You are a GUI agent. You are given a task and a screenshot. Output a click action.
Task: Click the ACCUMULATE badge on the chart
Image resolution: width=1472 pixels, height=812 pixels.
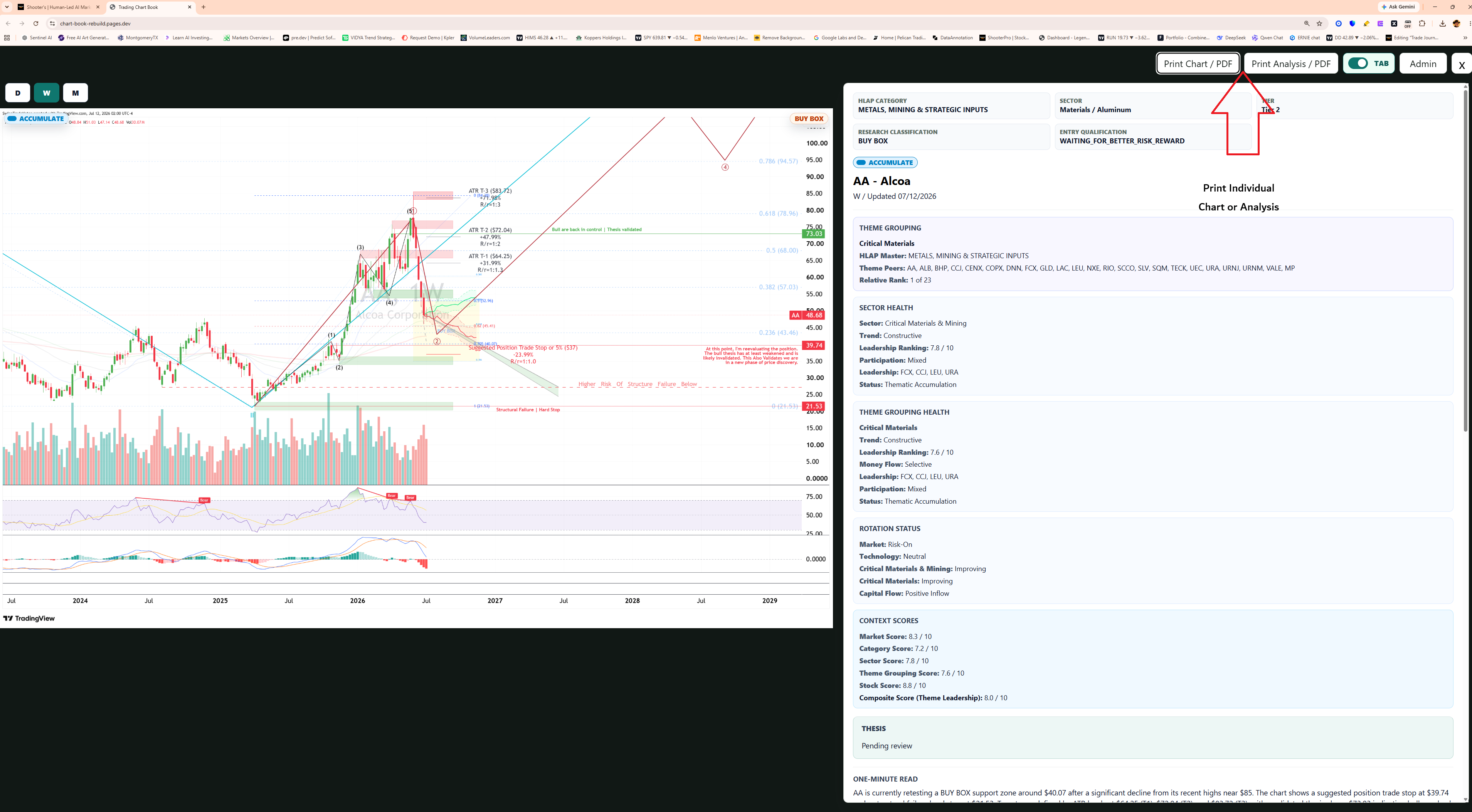(36, 118)
